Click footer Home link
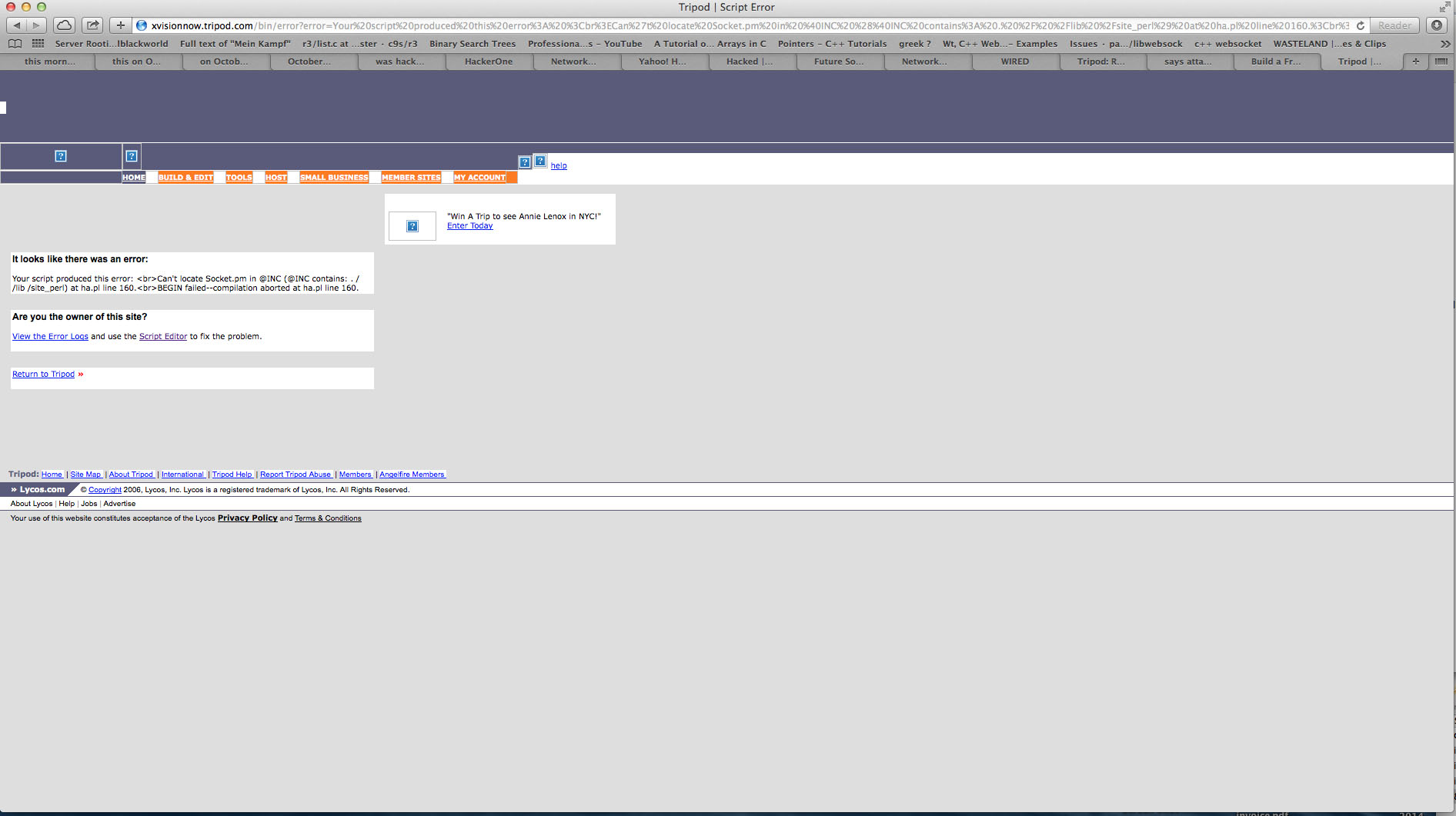The width and height of the screenshot is (1456, 816). tap(52, 475)
